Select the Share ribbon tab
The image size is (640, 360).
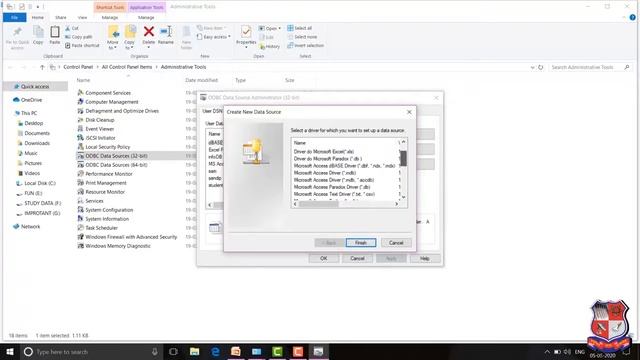(61, 18)
